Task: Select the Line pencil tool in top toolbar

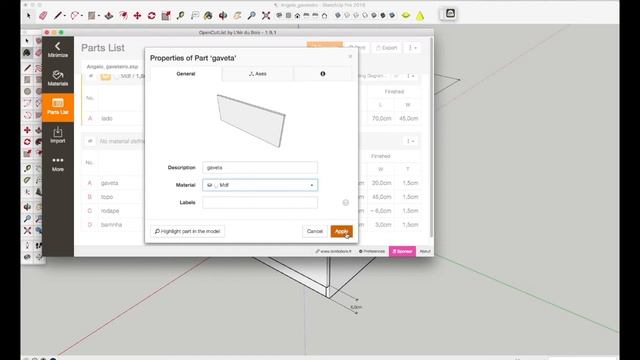Action: 58,16
